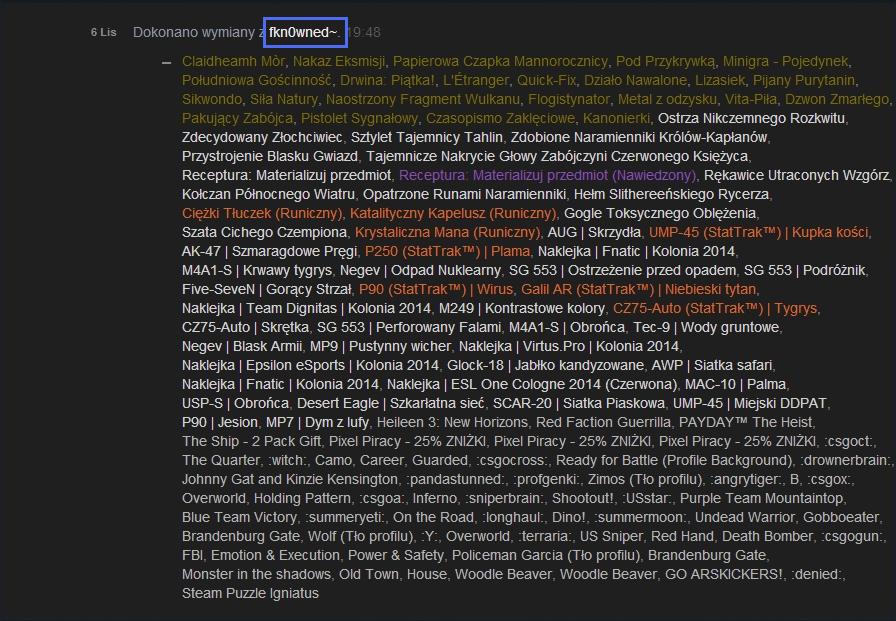Open UMP-45 (StatTrak™) | Kupka kości
The height and width of the screenshot is (621, 896).
pyautogui.click(x=759, y=232)
